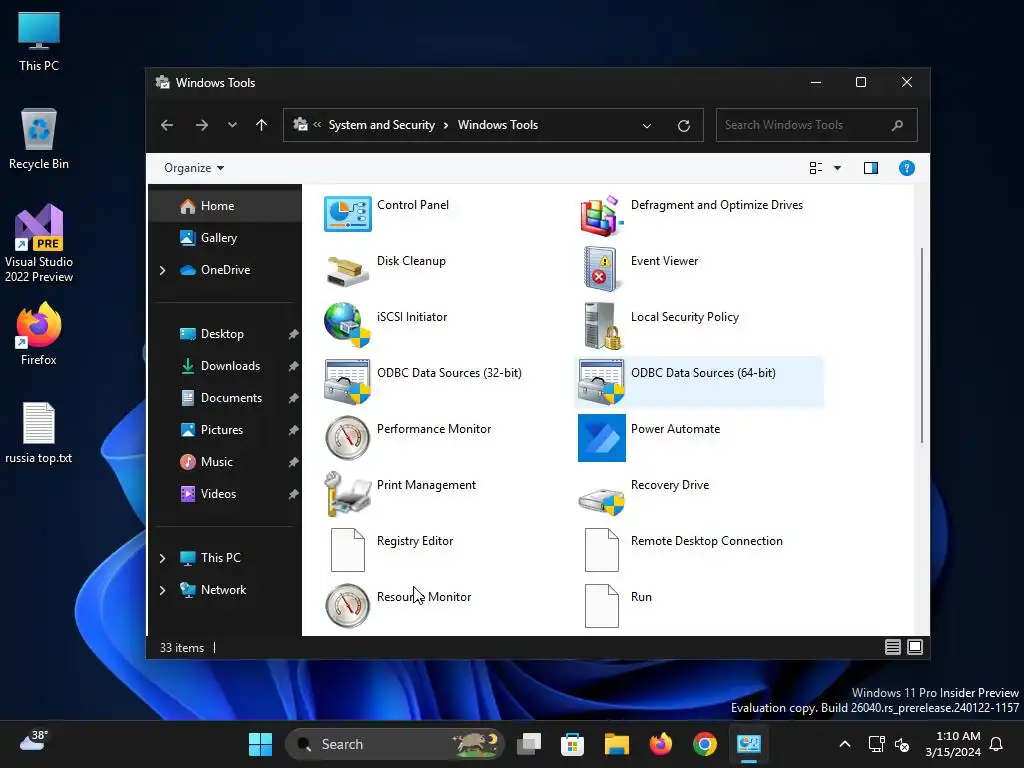The image size is (1024, 768).
Task: Select the Recycle Bin desktop icon
Action: (39, 139)
